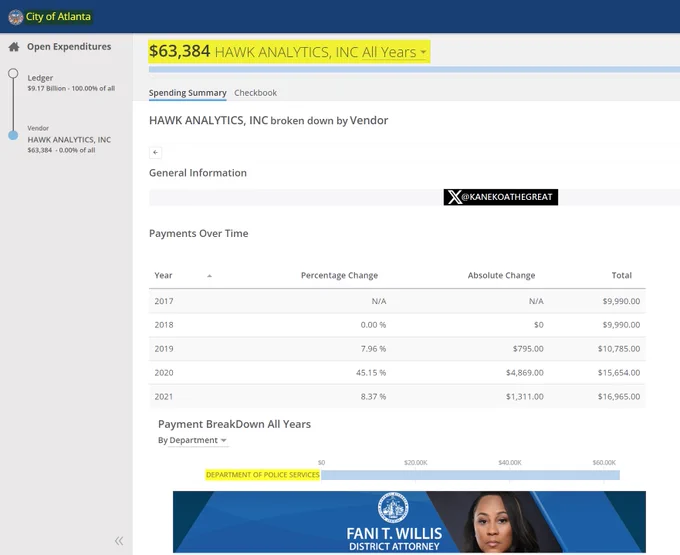Sort by the Percentage Change column
The height and width of the screenshot is (555, 680).
pyautogui.click(x=339, y=275)
